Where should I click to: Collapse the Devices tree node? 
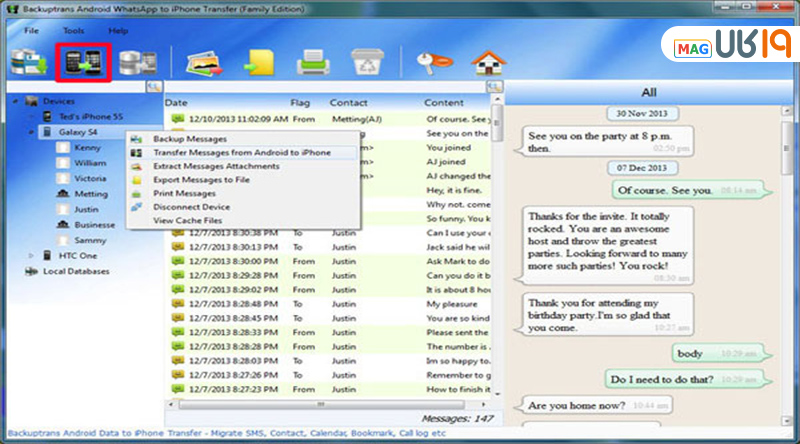15,101
